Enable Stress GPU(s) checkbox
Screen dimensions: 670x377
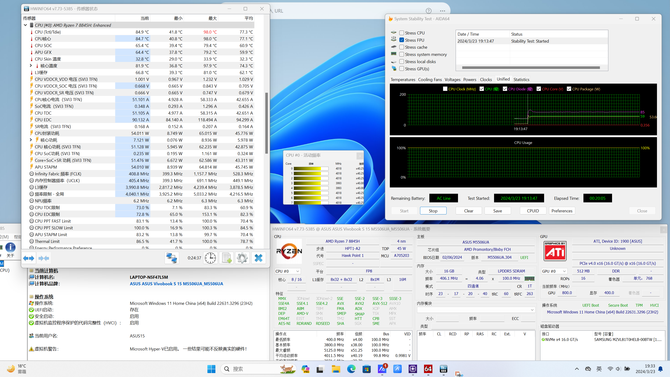click(x=402, y=68)
